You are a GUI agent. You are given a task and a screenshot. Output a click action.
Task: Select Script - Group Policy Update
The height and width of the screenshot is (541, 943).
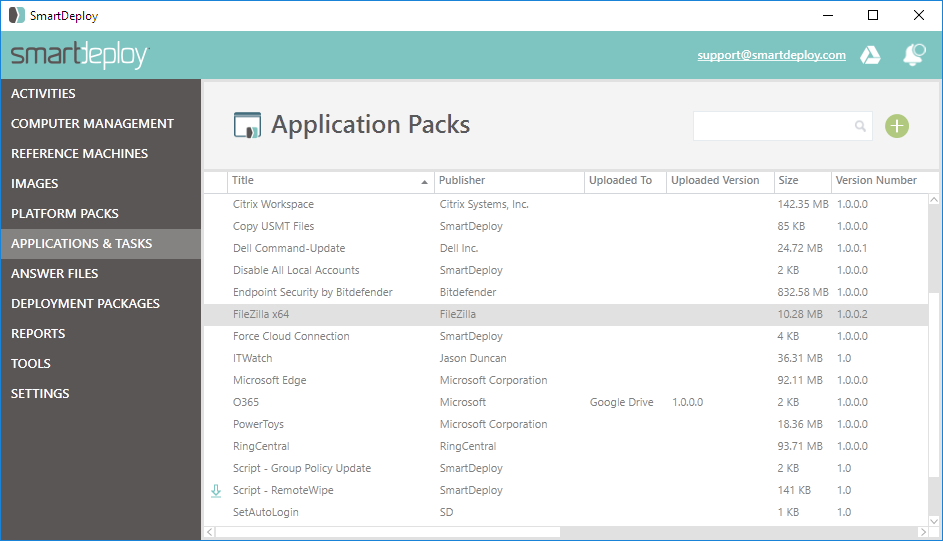(566, 468)
